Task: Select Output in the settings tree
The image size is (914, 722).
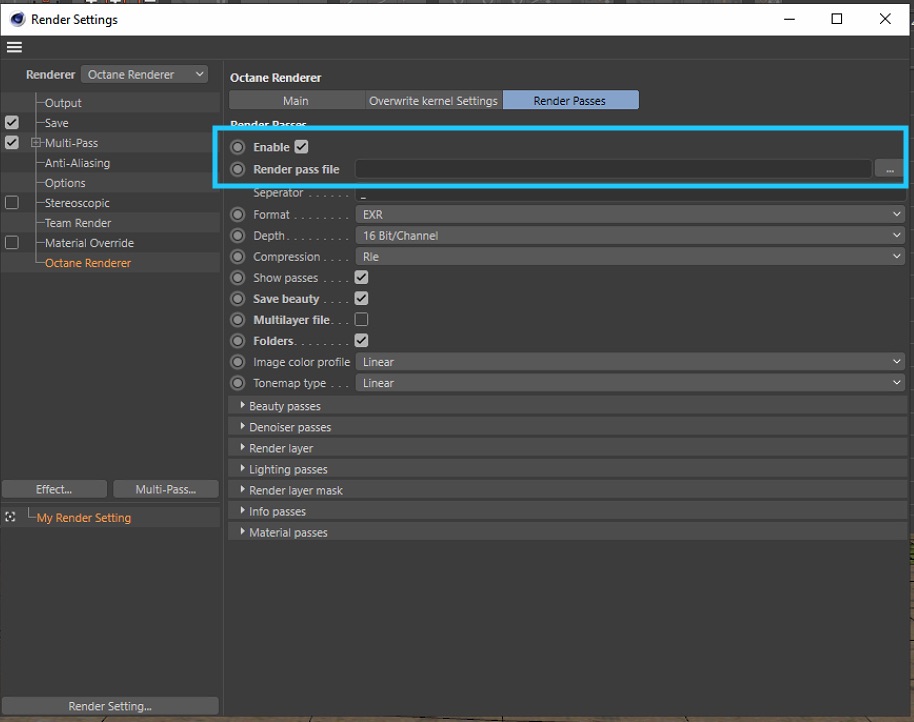Action: [x=63, y=103]
